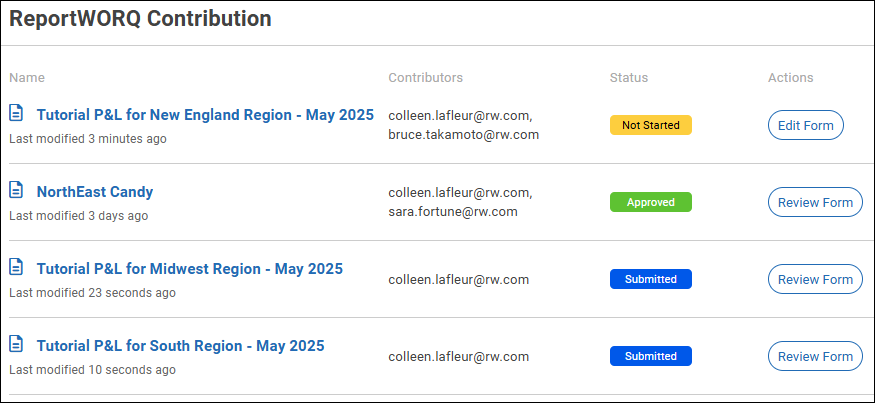This screenshot has width=875, height=403.
Task: Open Tutorial P&L for New England Region link
Action: (x=205, y=115)
